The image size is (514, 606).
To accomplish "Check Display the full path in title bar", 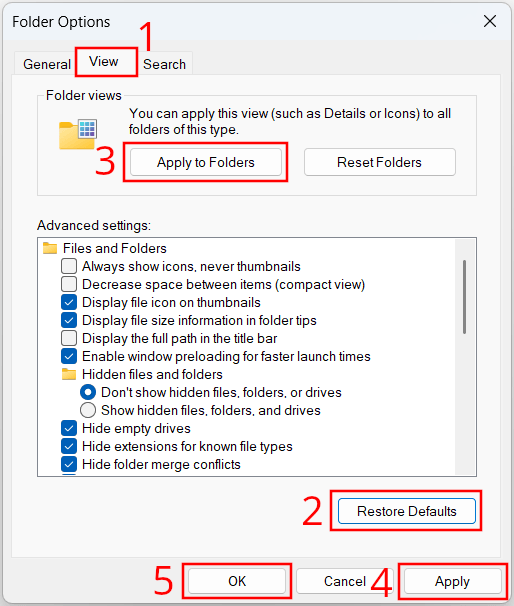I will click(69, 338).
